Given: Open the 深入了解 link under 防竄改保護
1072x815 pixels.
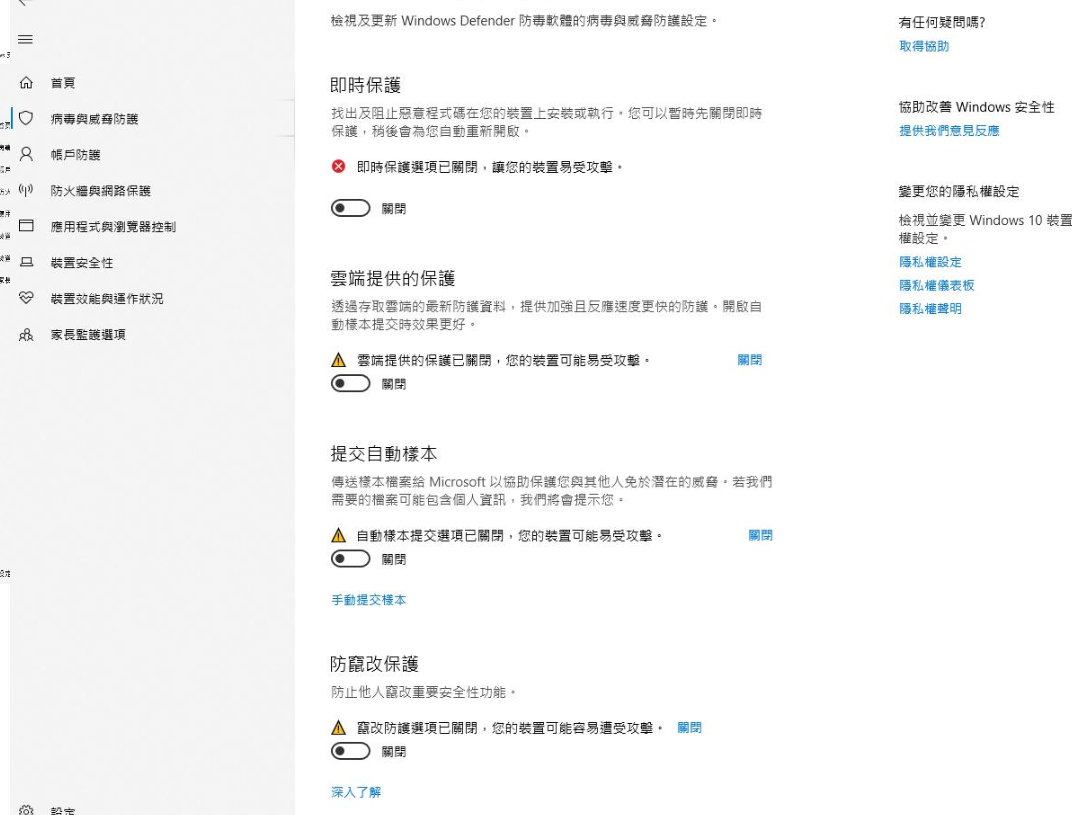Looking at the screenshot, I should click(x=355, y=792).
